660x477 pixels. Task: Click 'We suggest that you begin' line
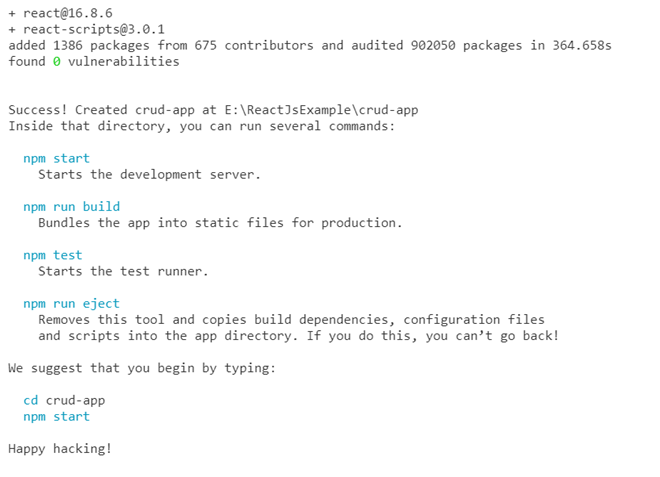coord(142,368)
